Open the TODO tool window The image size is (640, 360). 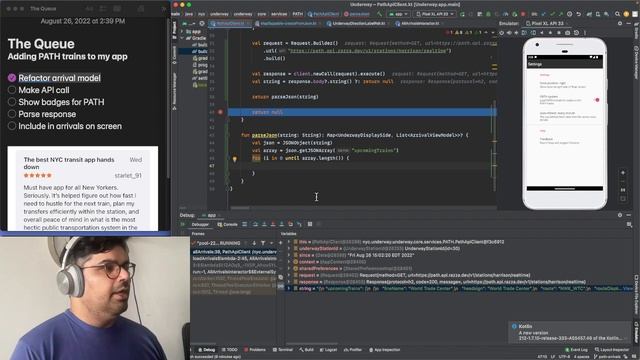[229, 350]
